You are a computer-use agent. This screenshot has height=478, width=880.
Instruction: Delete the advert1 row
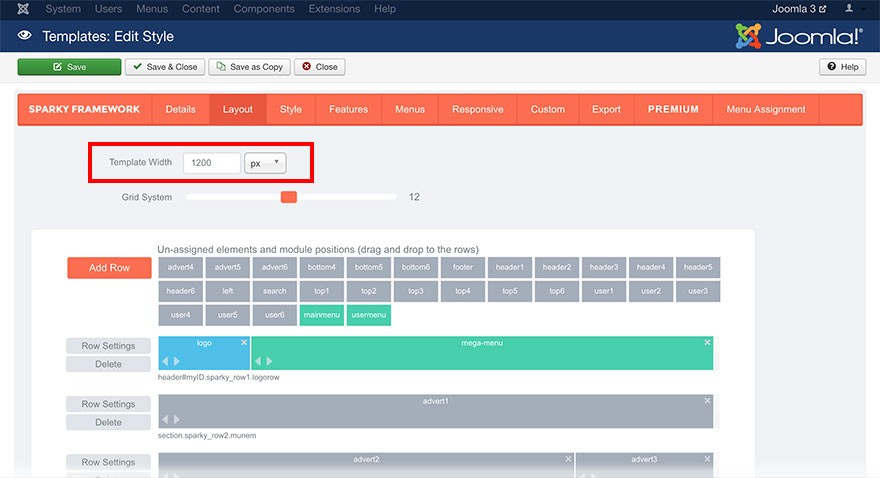pos(108,422)
